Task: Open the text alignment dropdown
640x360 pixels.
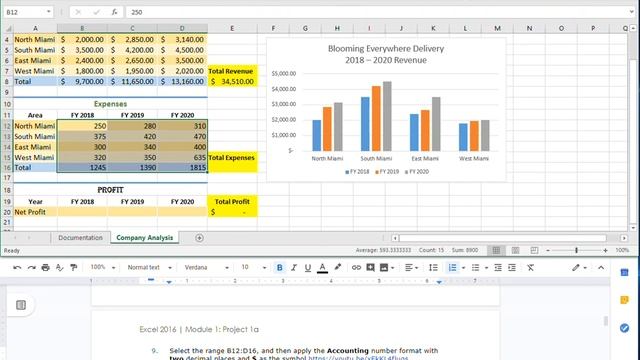Action: click(411, 268)
